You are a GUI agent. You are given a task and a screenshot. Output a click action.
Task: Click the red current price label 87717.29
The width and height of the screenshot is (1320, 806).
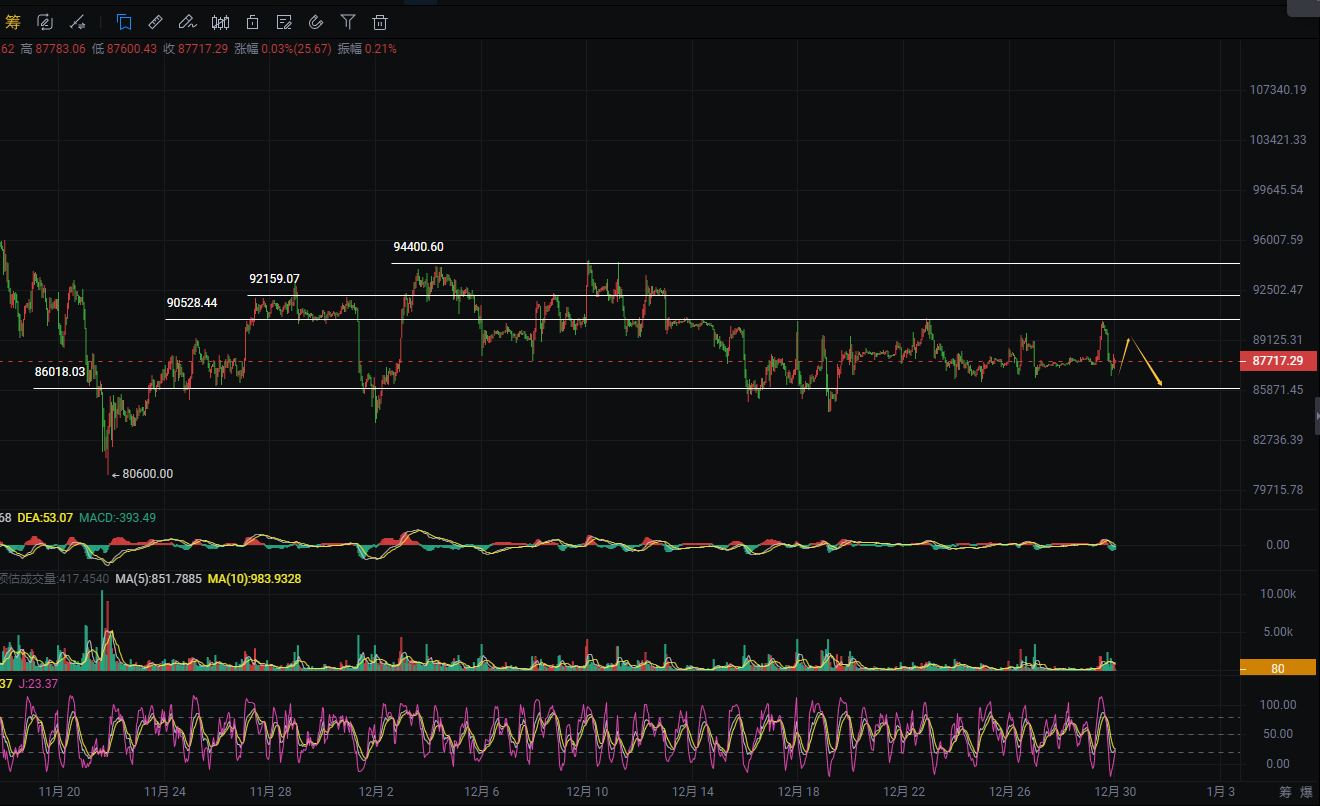pyautogui.click(x=1277, y=361)
